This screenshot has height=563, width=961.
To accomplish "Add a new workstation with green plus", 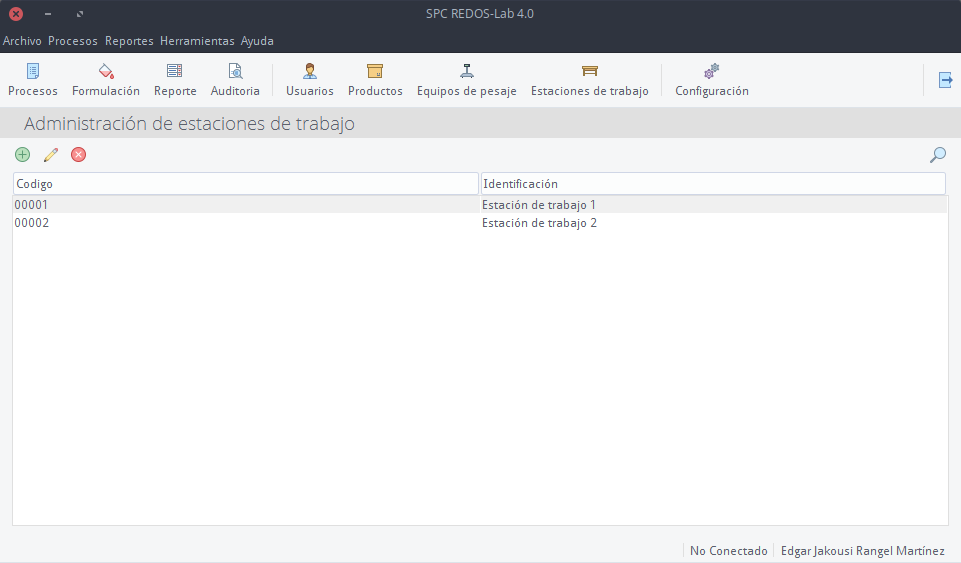I will pos(23,154).
